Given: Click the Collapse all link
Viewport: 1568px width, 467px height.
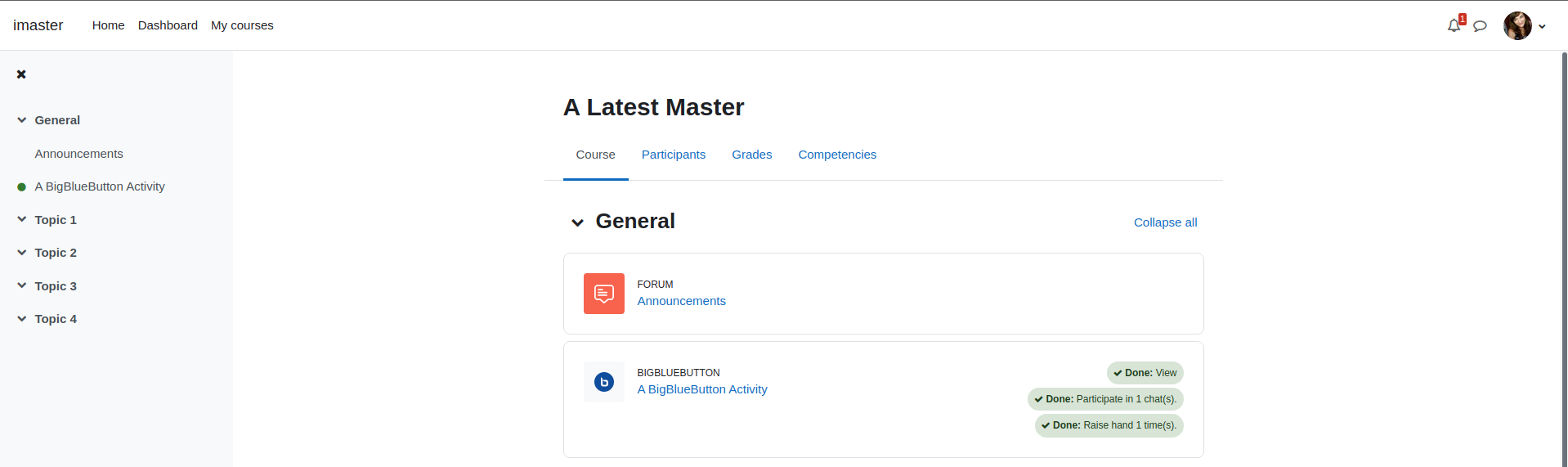Looking at the screenshot, I should point(1165,222).
